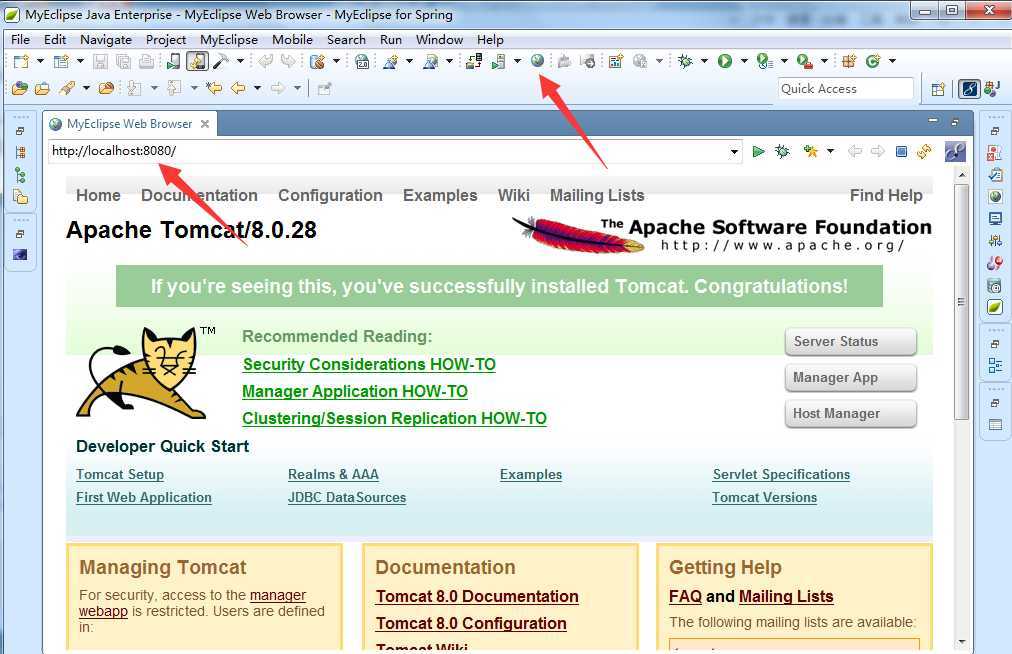1012x654 pixels.
Task: Close the MyEclipse Web Browser tab
Action: click(205, 123)
